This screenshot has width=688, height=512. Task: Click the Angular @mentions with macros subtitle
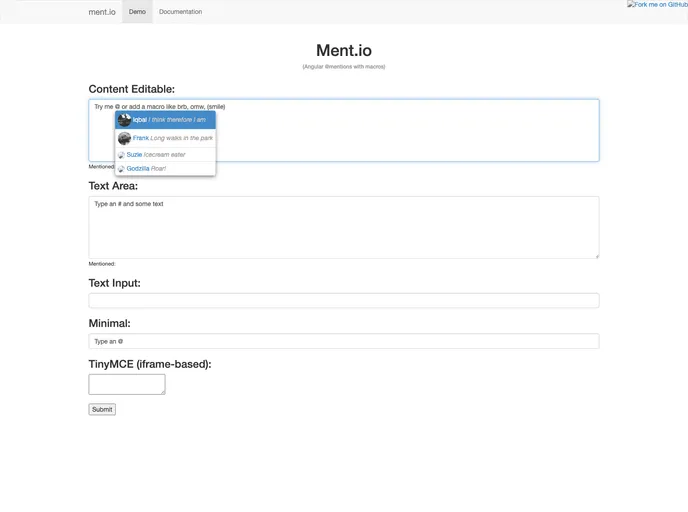click(x=344, y=67)
